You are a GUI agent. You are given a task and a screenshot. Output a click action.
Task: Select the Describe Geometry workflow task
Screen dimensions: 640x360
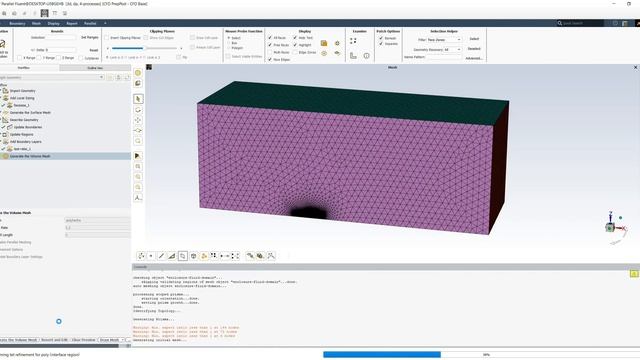(24, 120)
